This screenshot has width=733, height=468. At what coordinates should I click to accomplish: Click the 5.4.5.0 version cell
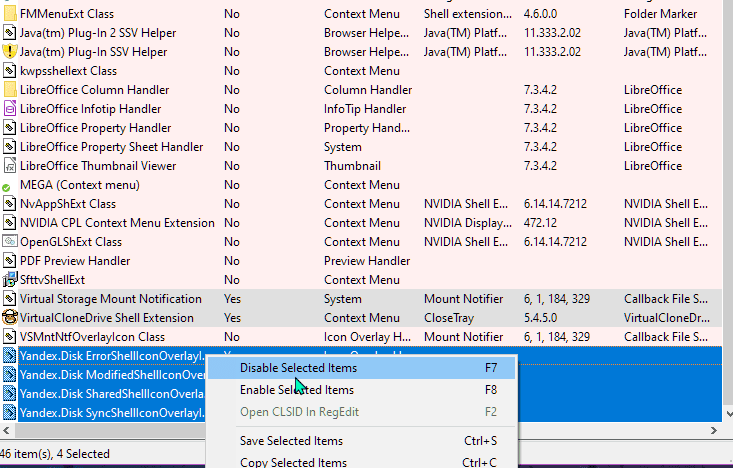click(x=540, y=318)
